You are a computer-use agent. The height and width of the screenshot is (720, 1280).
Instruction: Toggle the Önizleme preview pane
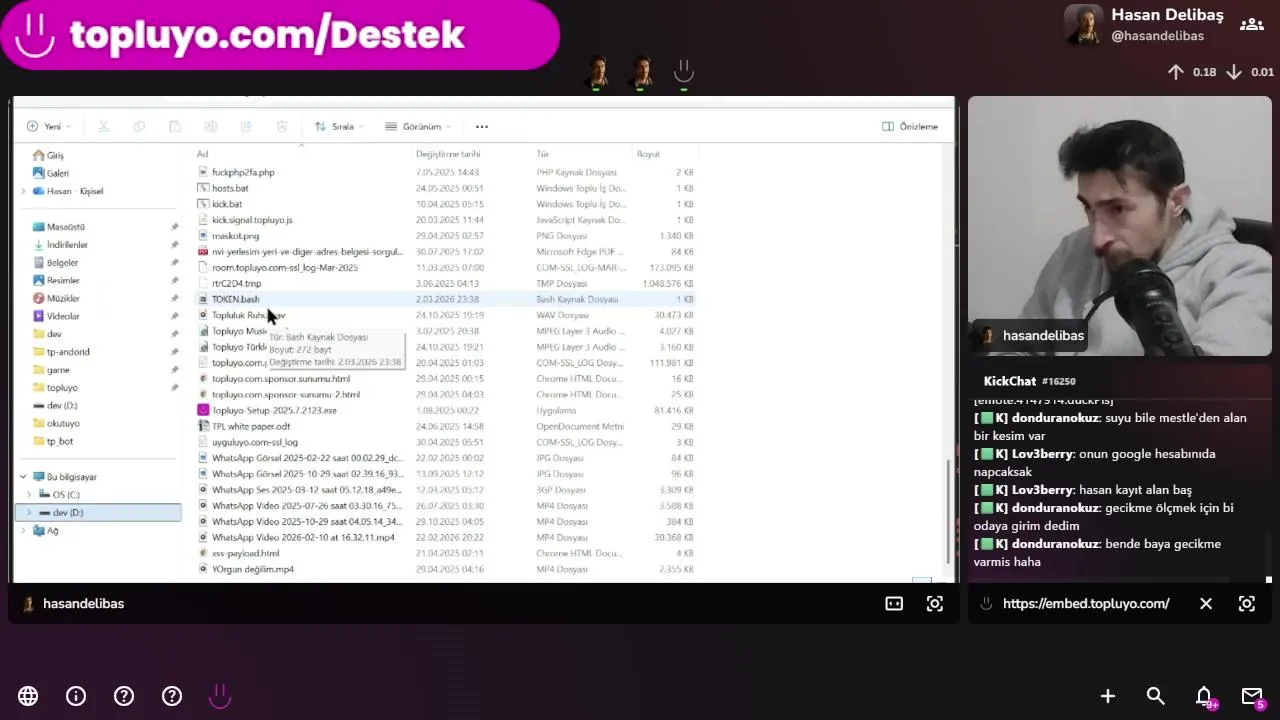click(910, 127)
